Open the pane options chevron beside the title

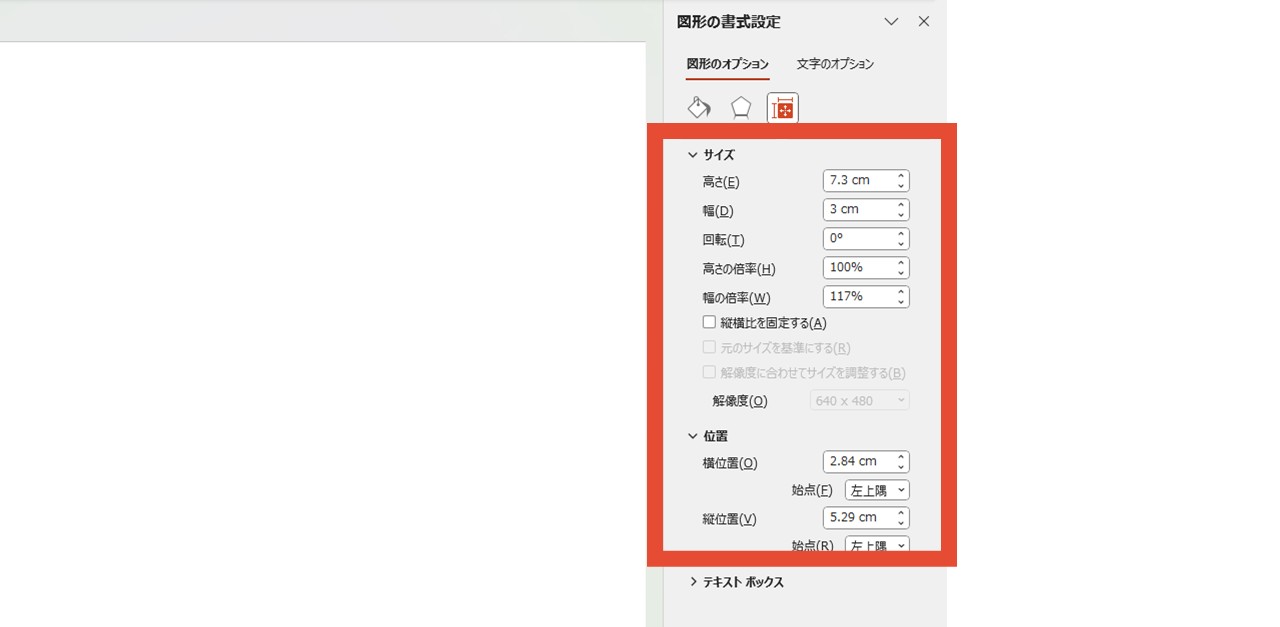(892, 21)
